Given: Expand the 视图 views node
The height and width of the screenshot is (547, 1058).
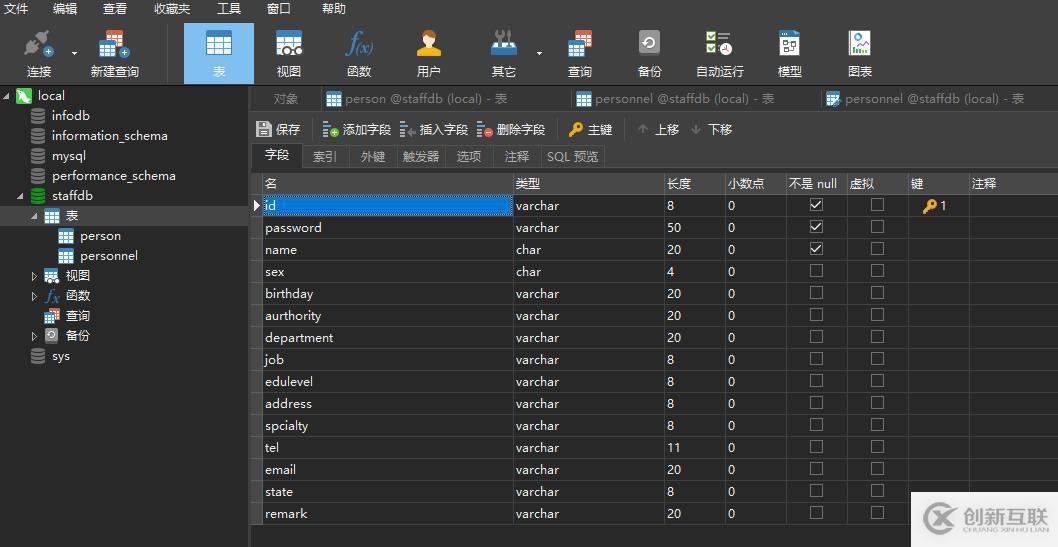Looking at the screenshot, I should click(34, 276).
